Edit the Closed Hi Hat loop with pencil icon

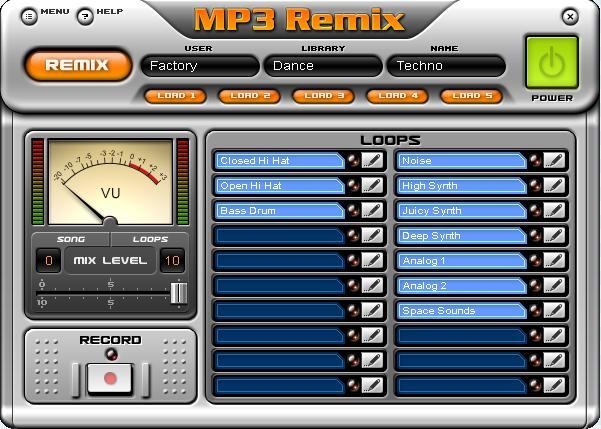[372, 160]
